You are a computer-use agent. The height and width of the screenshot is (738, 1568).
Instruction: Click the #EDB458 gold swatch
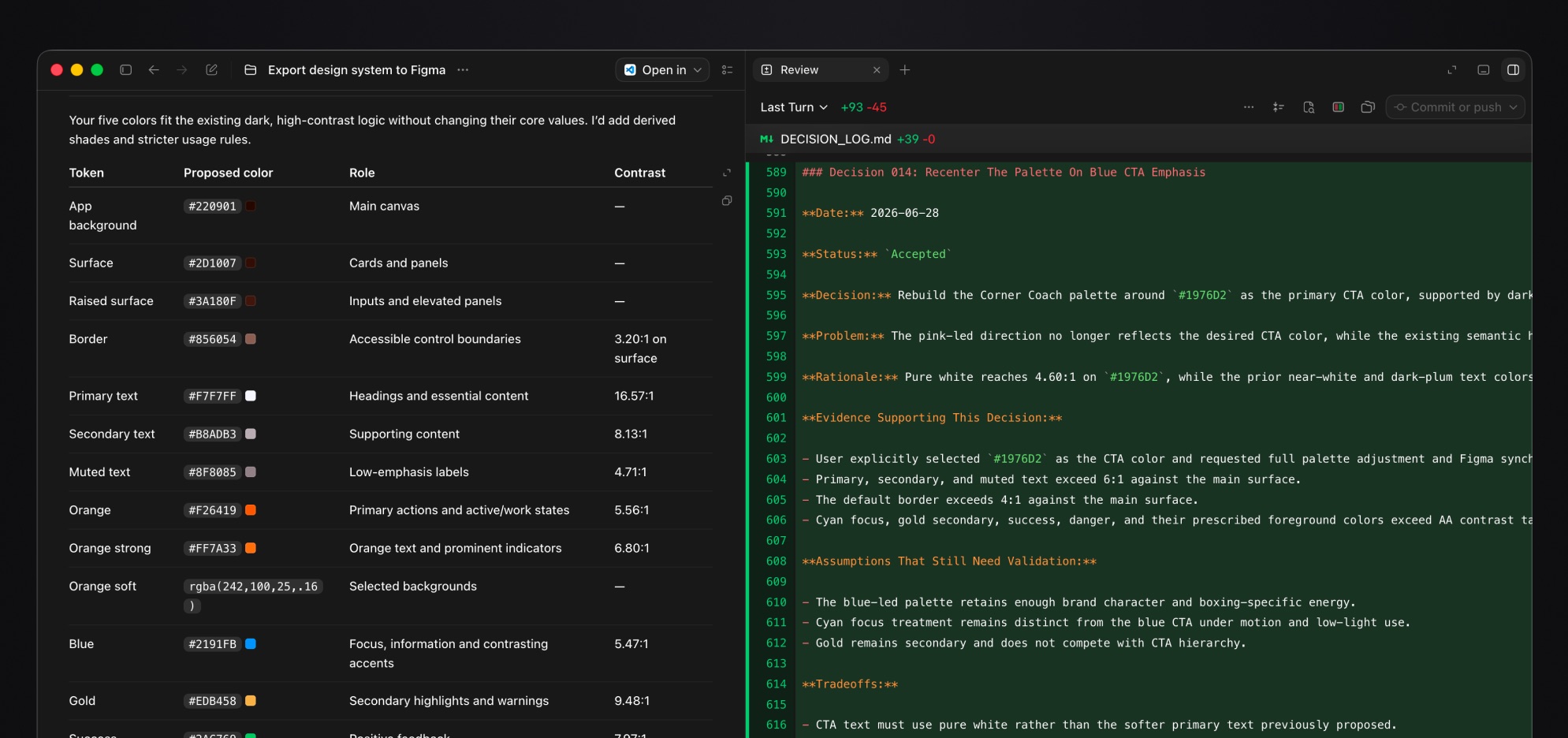point(250,700)
